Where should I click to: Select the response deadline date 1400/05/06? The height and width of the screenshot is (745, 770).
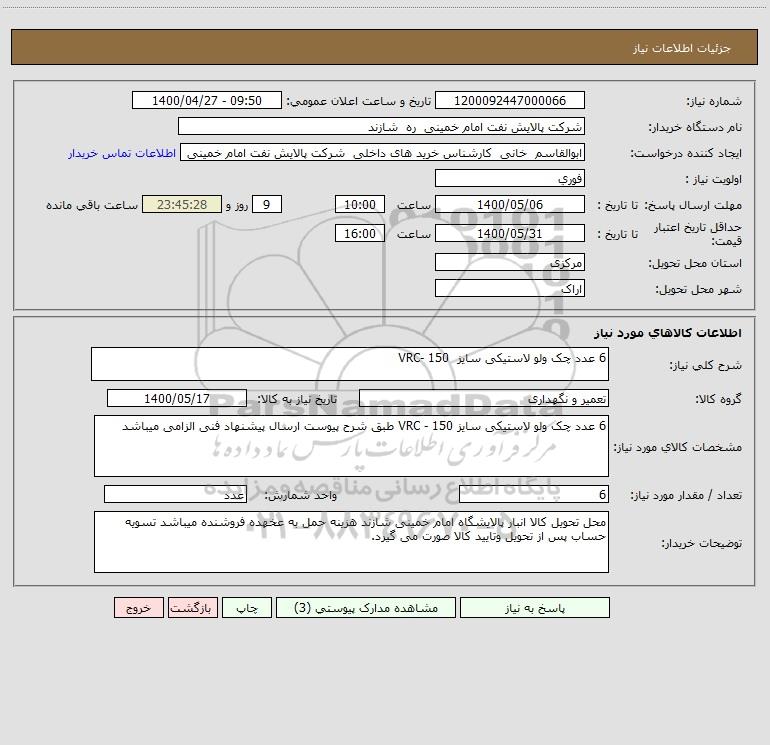[510, 204]
